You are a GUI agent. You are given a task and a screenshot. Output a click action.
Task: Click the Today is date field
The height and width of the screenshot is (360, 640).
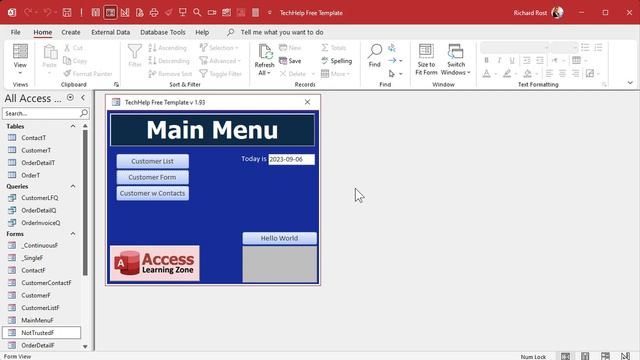tap(291, 159)
